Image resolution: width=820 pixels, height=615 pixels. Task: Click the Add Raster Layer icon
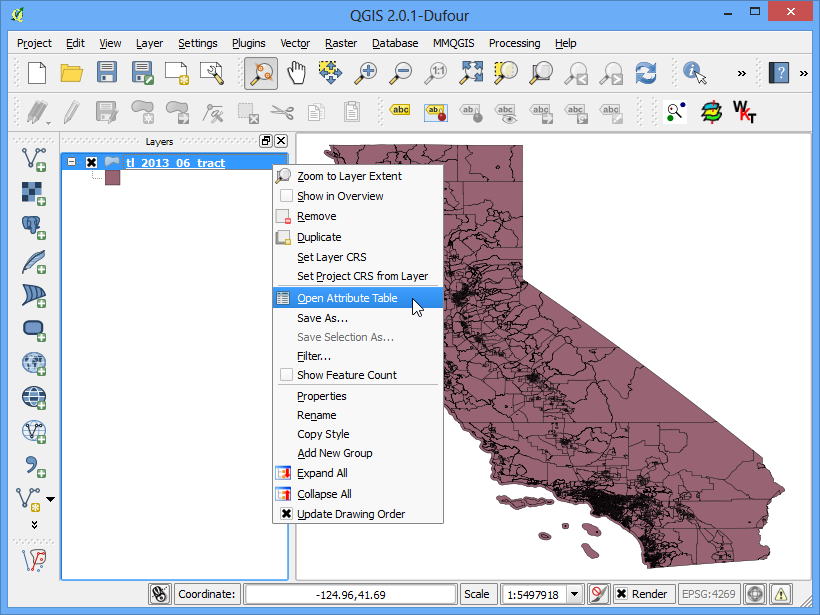coord(33,194)
